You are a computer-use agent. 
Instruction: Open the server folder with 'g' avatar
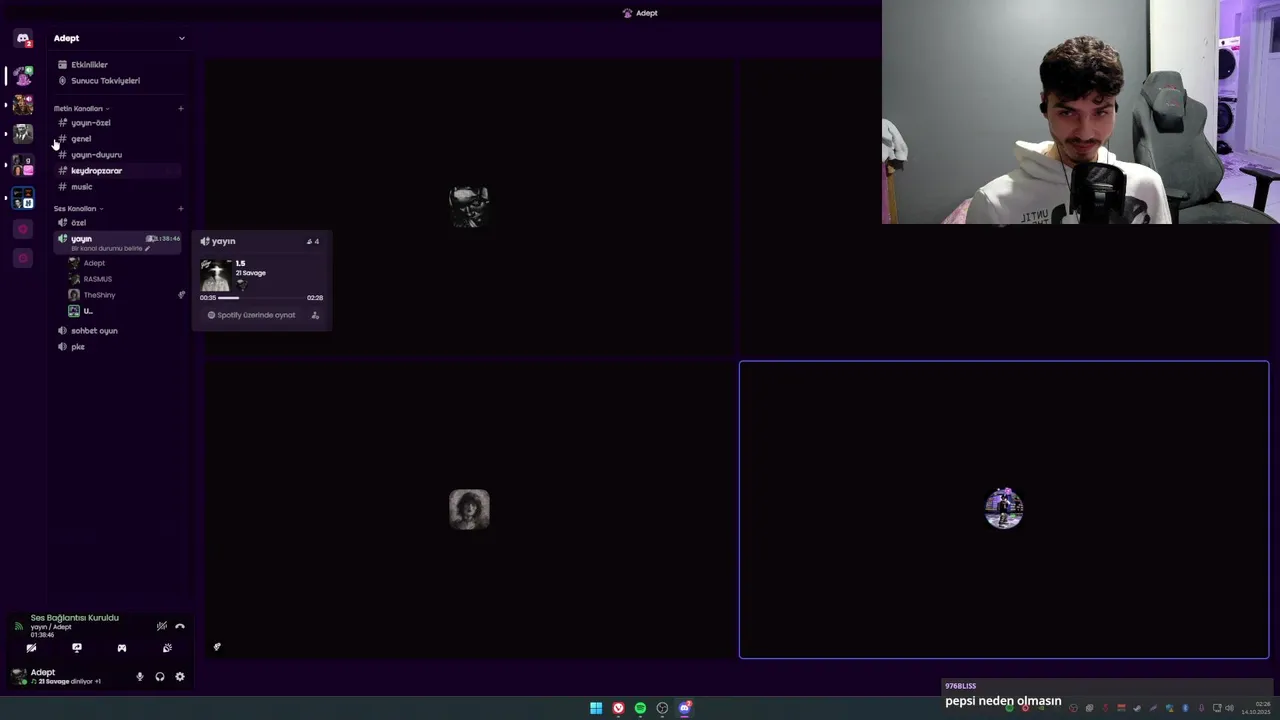(x=23, y=166)
